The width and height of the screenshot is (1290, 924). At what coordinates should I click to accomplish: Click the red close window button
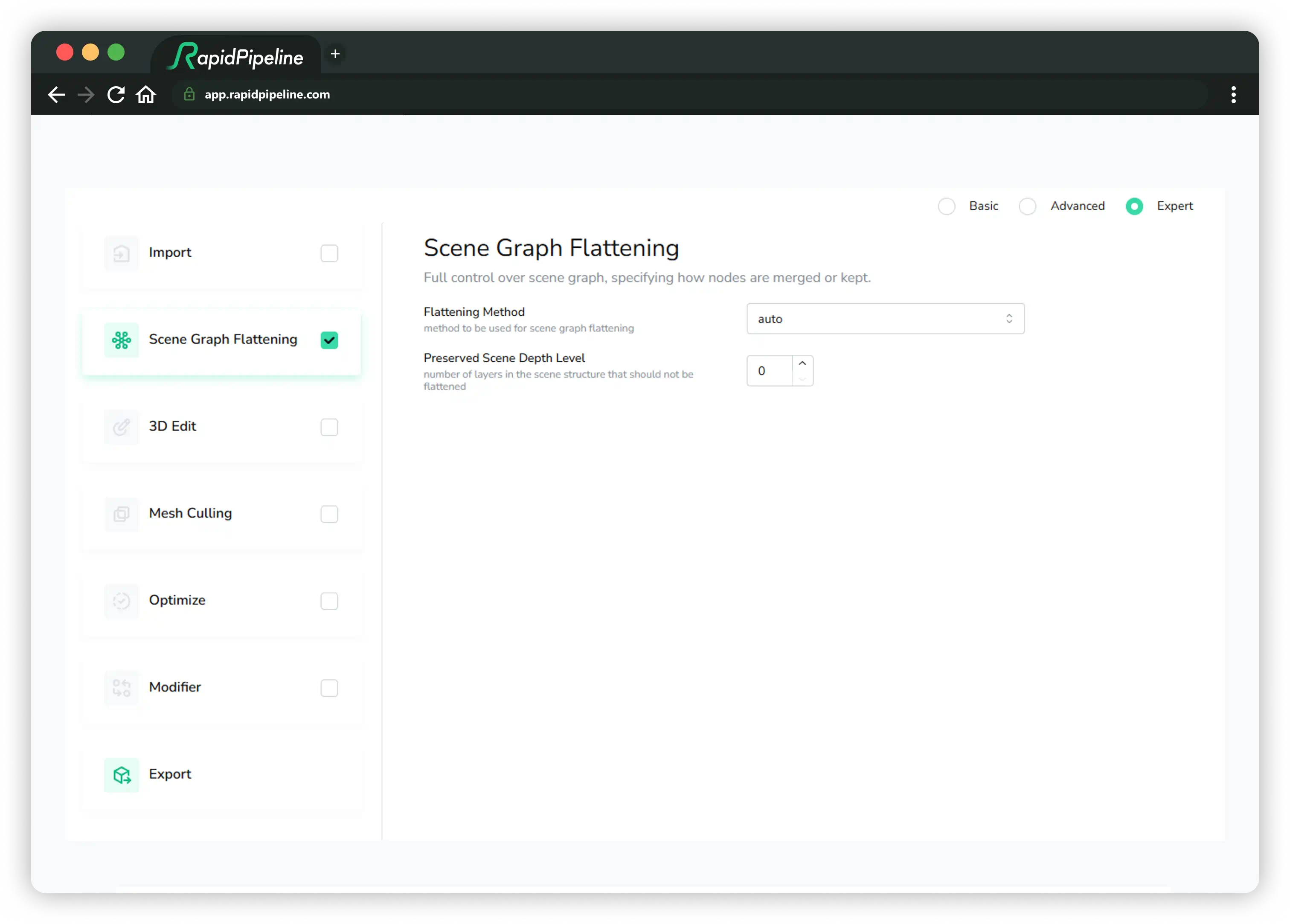[65, 52]
